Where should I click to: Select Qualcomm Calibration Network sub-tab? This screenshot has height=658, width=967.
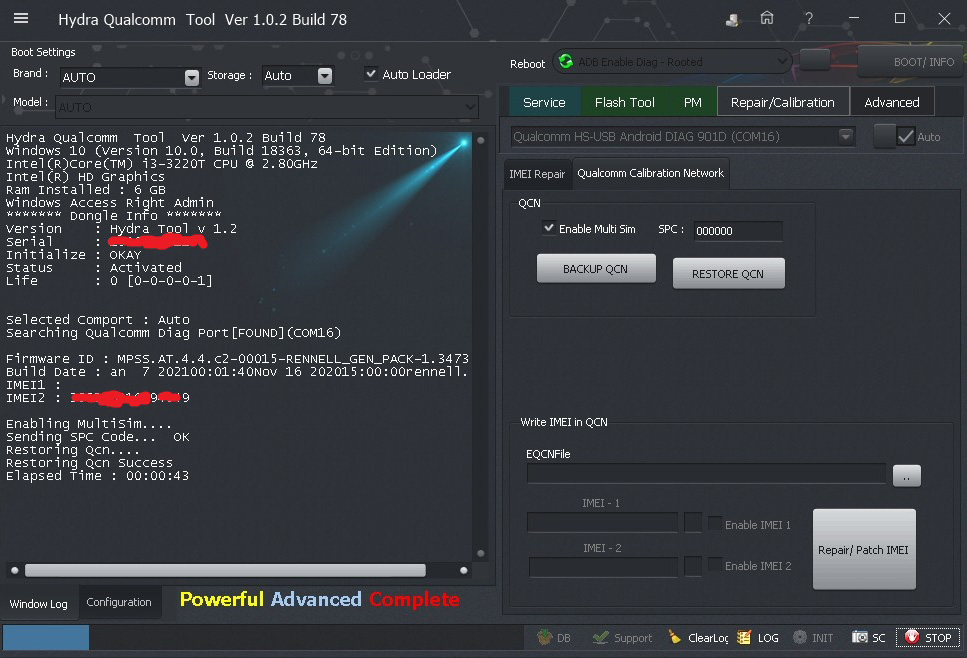[x=651, y=173]
